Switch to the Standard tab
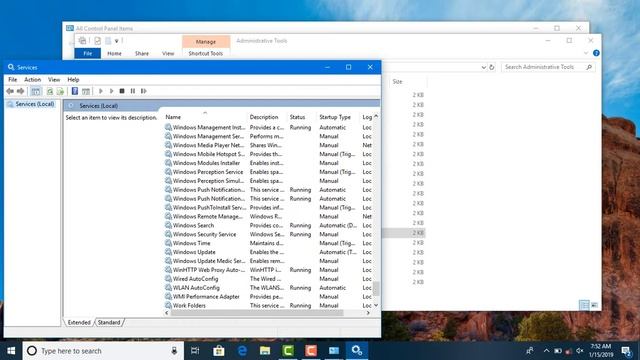The width and height of the screenshot is (640, 360). [109, 322]
